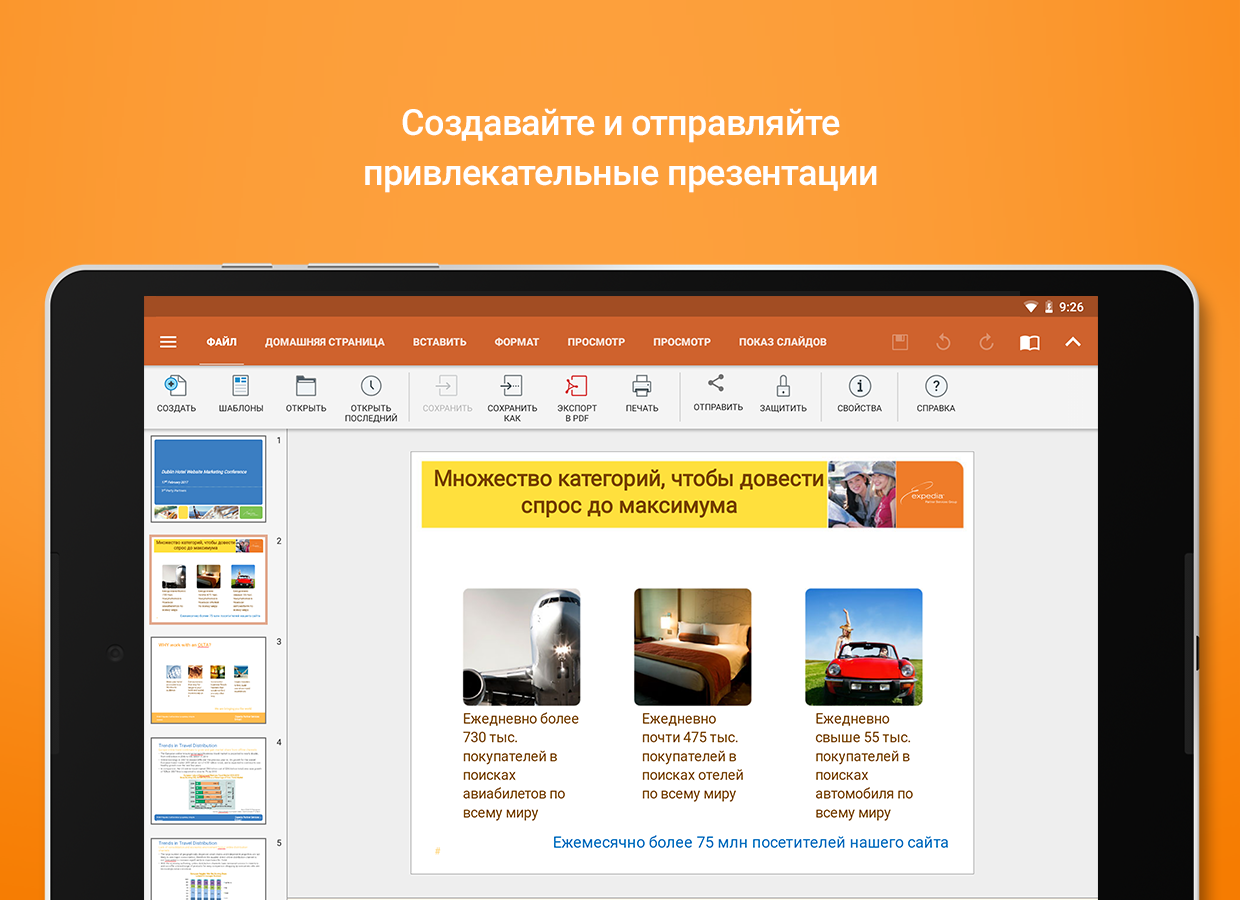Open the Справка help icon
Image resolution: width=1240 pixels, height=900 pixels.
pos(936,386)
